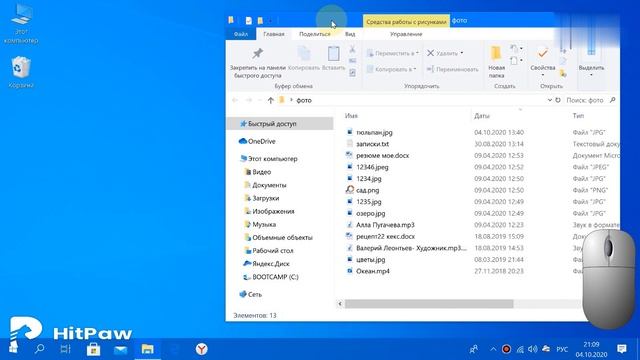640x360 pixels.
Task: Click the Paste clipboard icon
Action: pyautogui.click(x=333, y=53)
